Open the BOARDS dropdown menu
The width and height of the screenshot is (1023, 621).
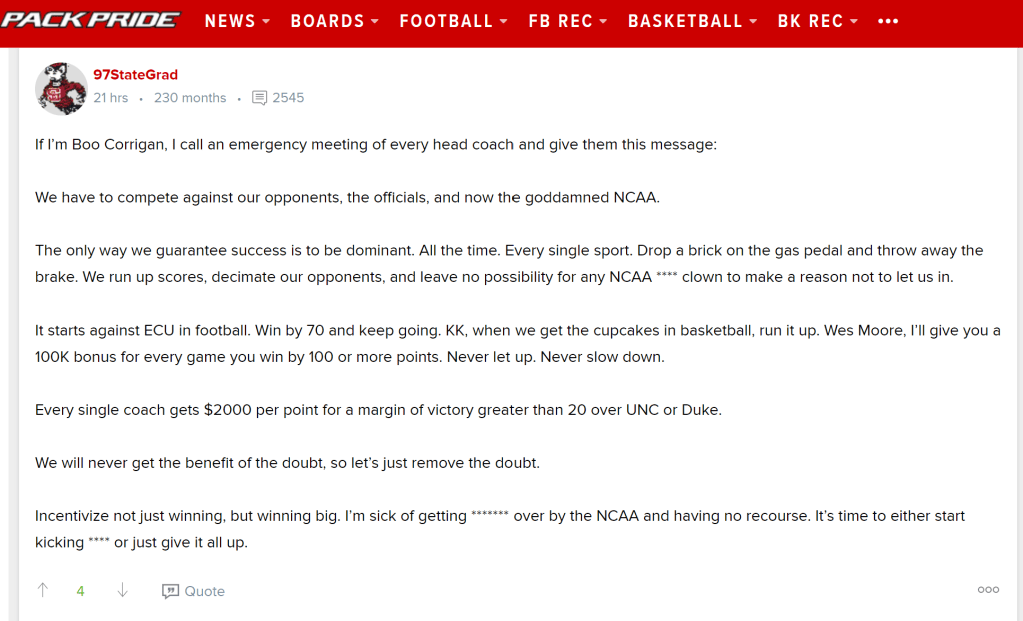(334, 21)
